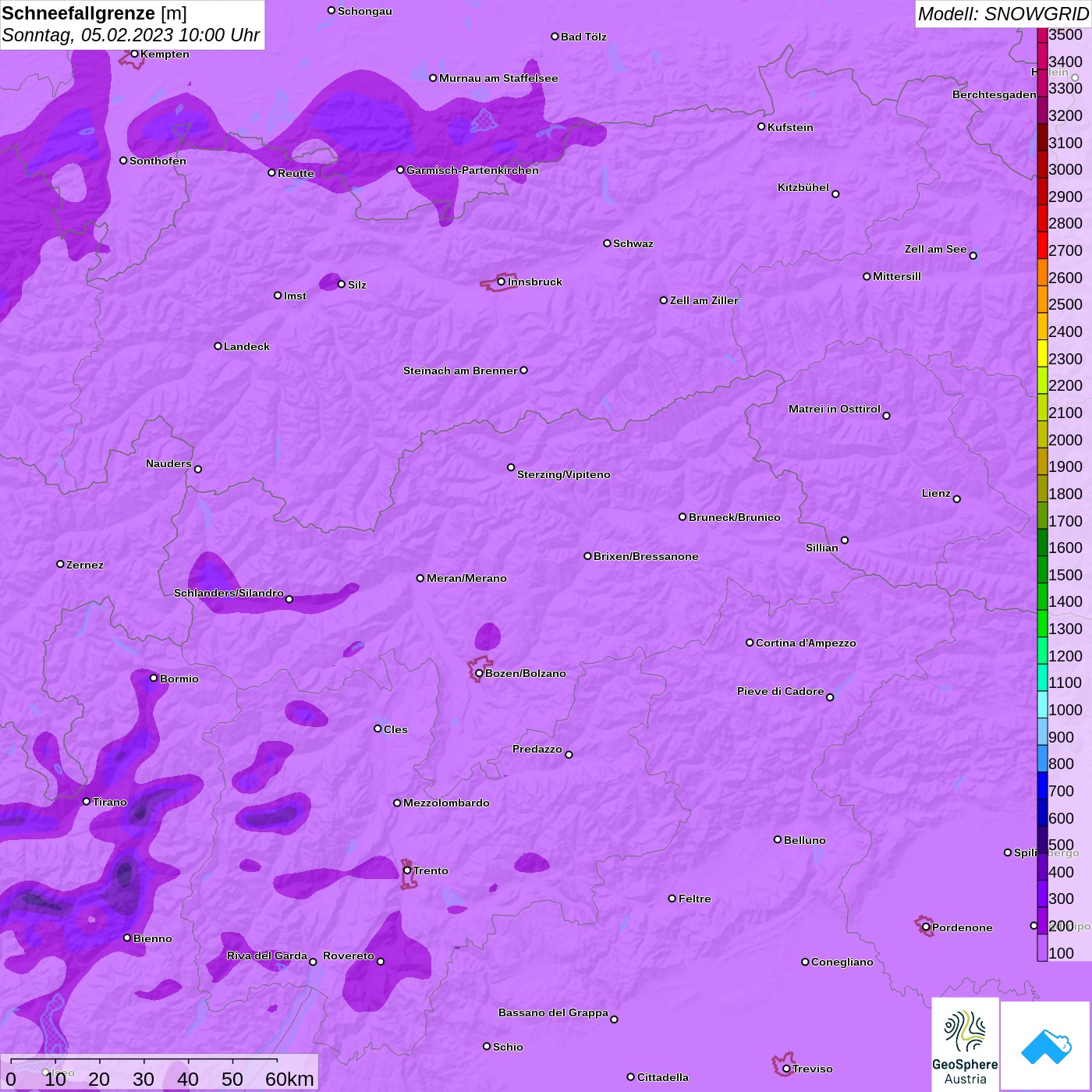Click the Nauders marker dot

tap(198, 469)
